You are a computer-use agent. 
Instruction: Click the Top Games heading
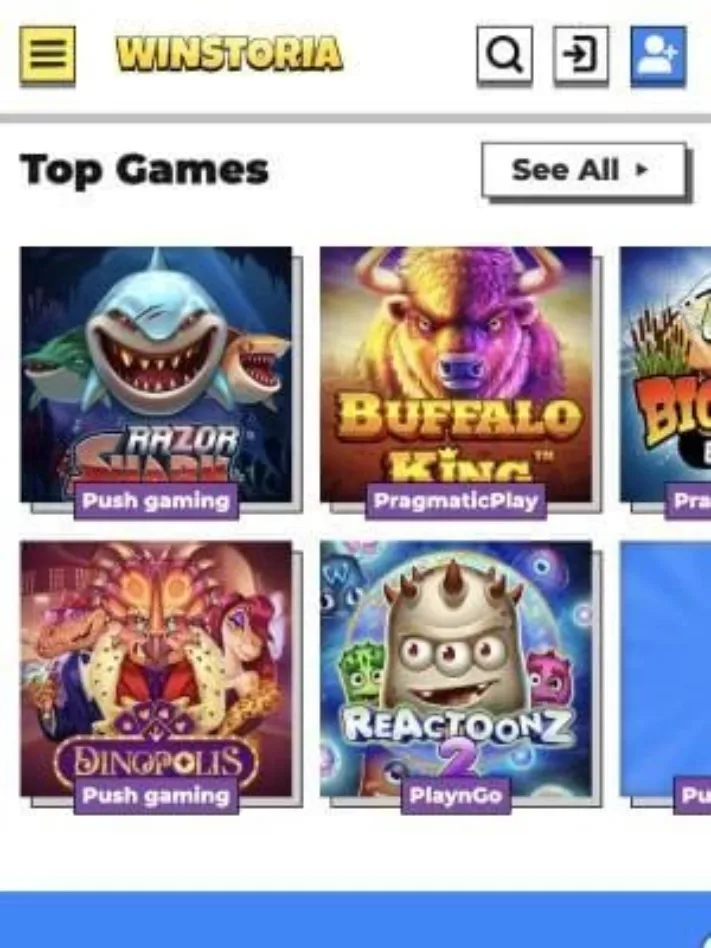(144, 170)
